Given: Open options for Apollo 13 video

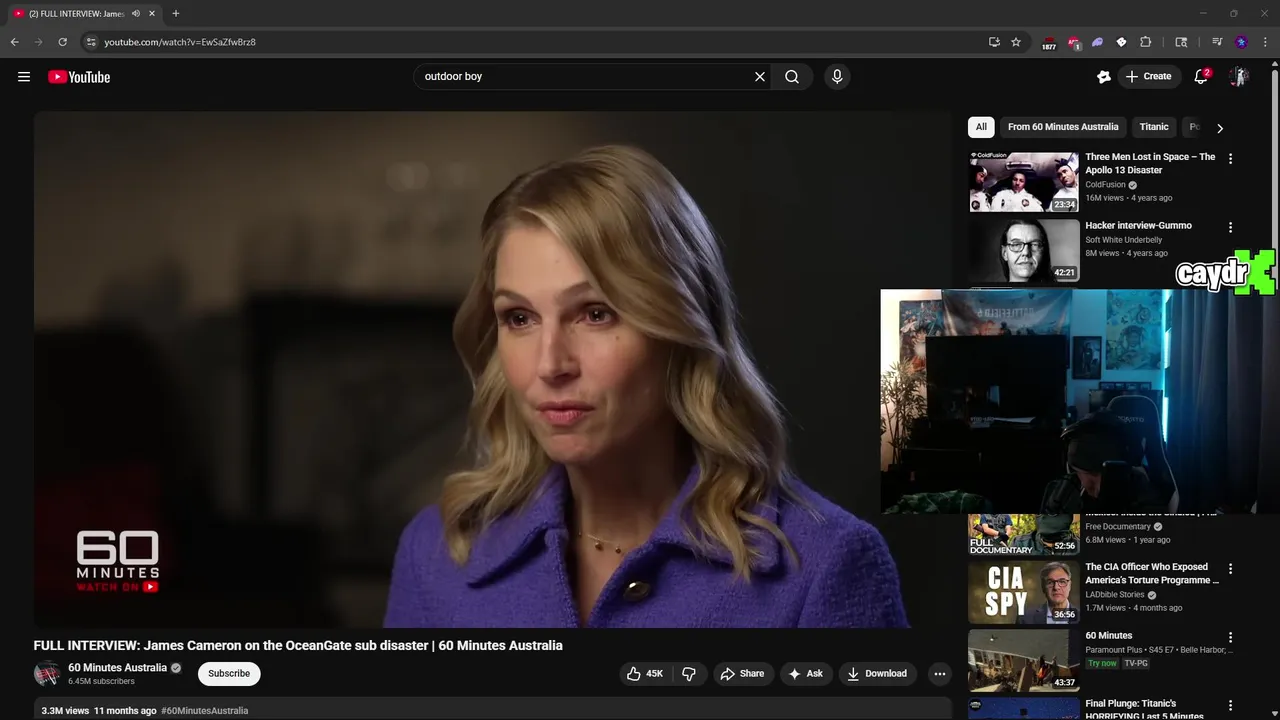Looking at the screenshot, I should pos(1230,159).
